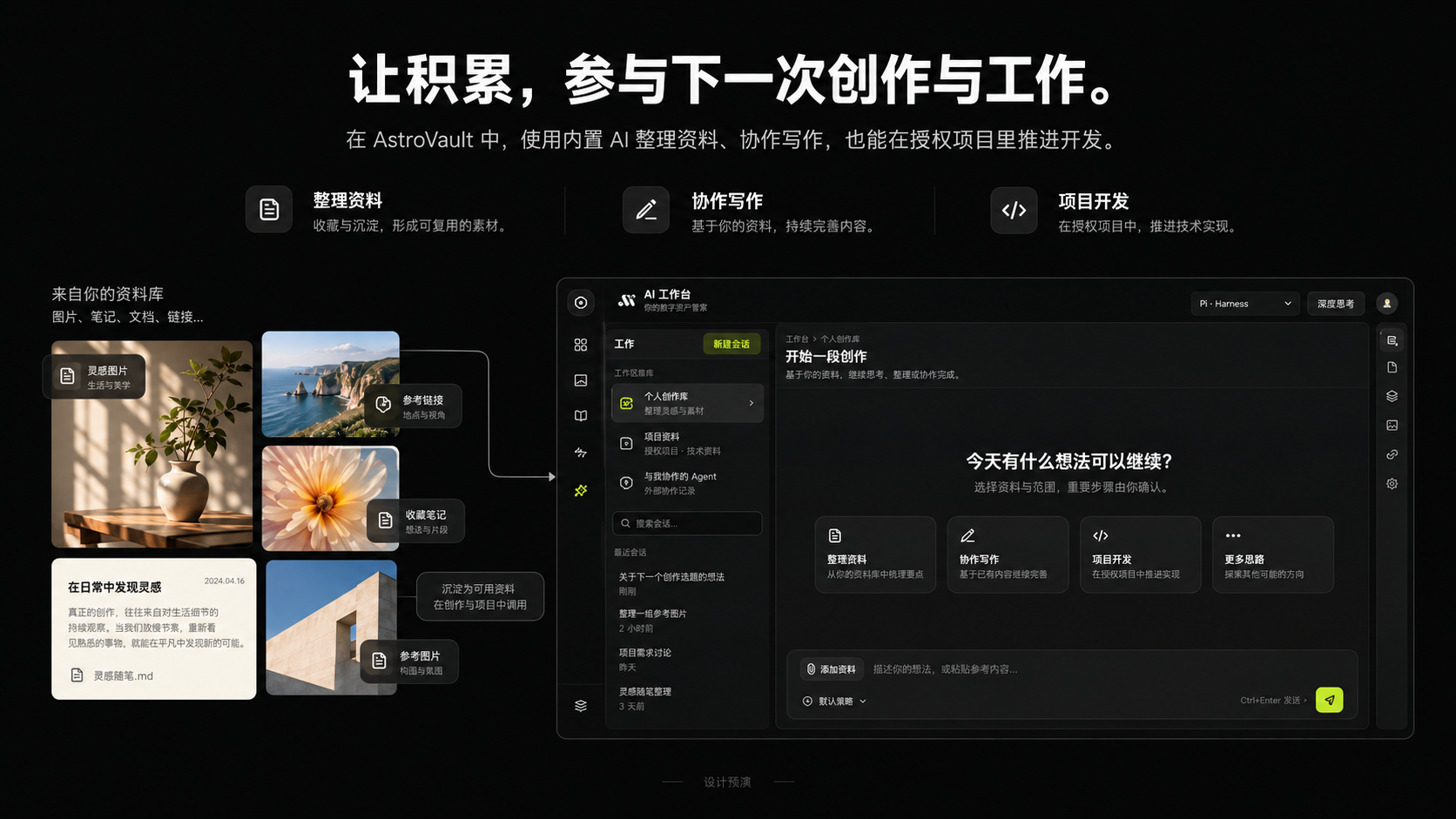The height and width of the screenshot is (819, 1456).
Task: Choose the 项目开发 card in the workbench
Action: [x=1140, y=554]
